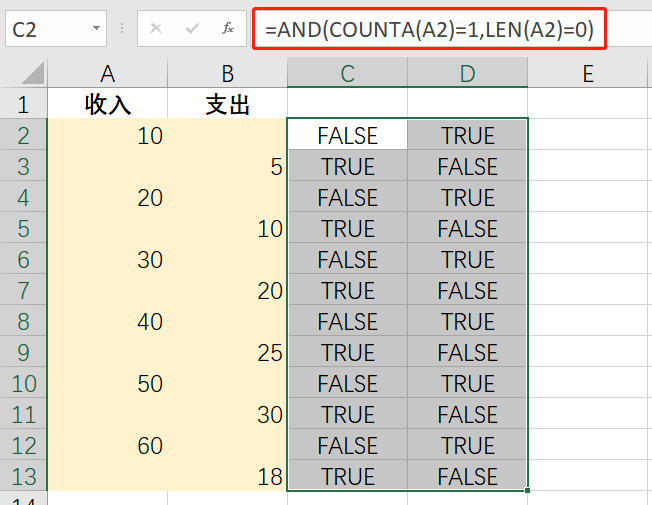Click cell C4 showing FALSE

click(347, 196)
